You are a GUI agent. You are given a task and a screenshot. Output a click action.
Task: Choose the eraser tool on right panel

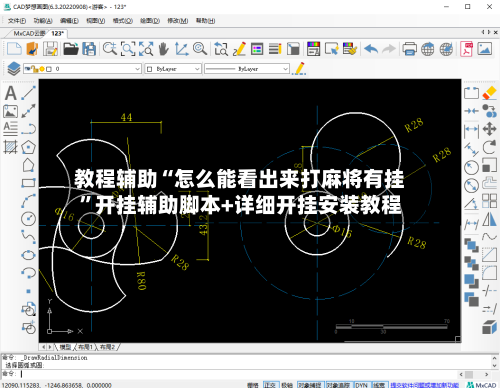489,93
